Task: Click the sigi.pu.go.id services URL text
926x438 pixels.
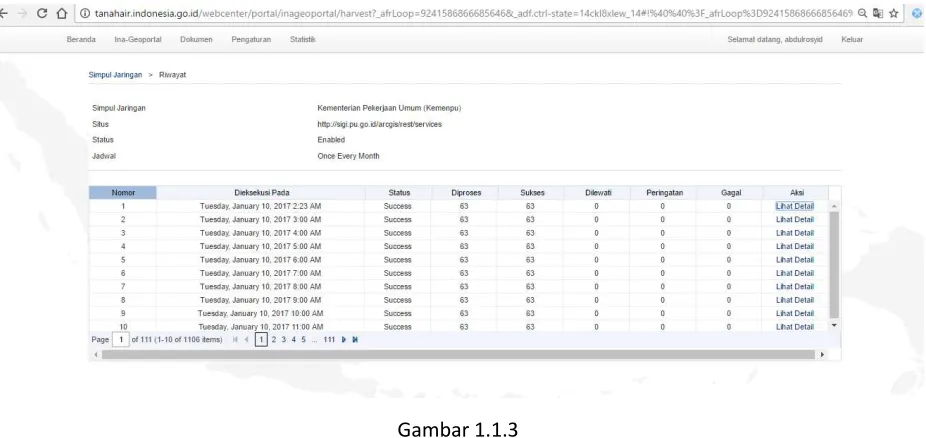Action: click(379, 125)
